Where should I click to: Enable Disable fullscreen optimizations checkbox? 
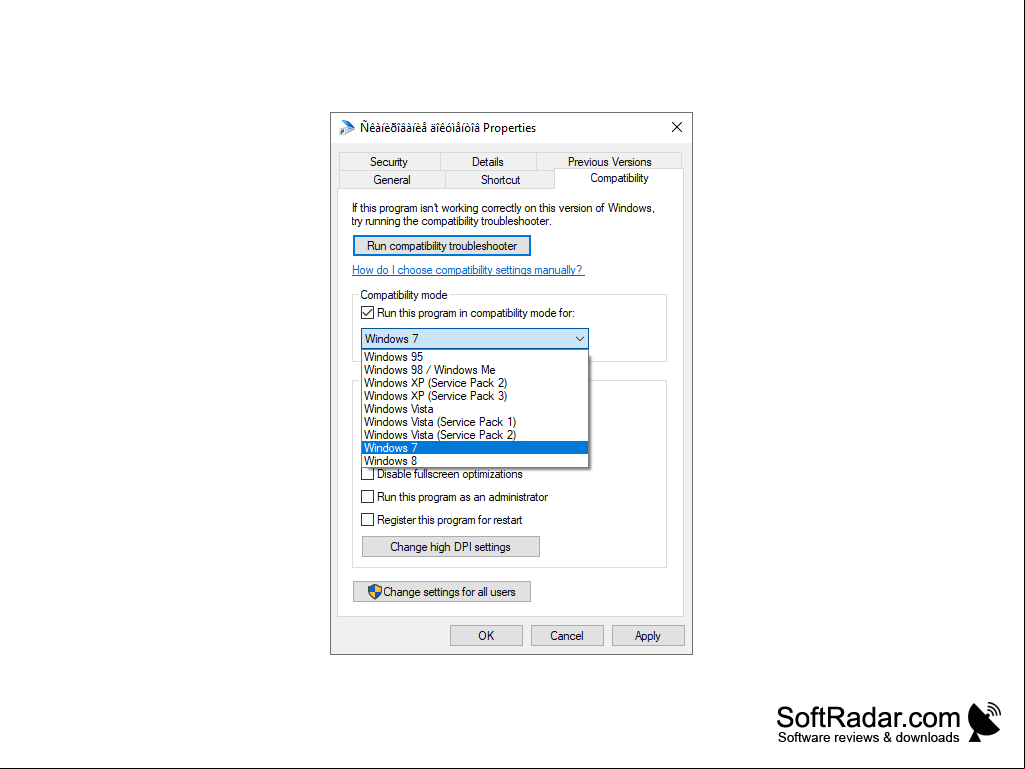(367, 474)
